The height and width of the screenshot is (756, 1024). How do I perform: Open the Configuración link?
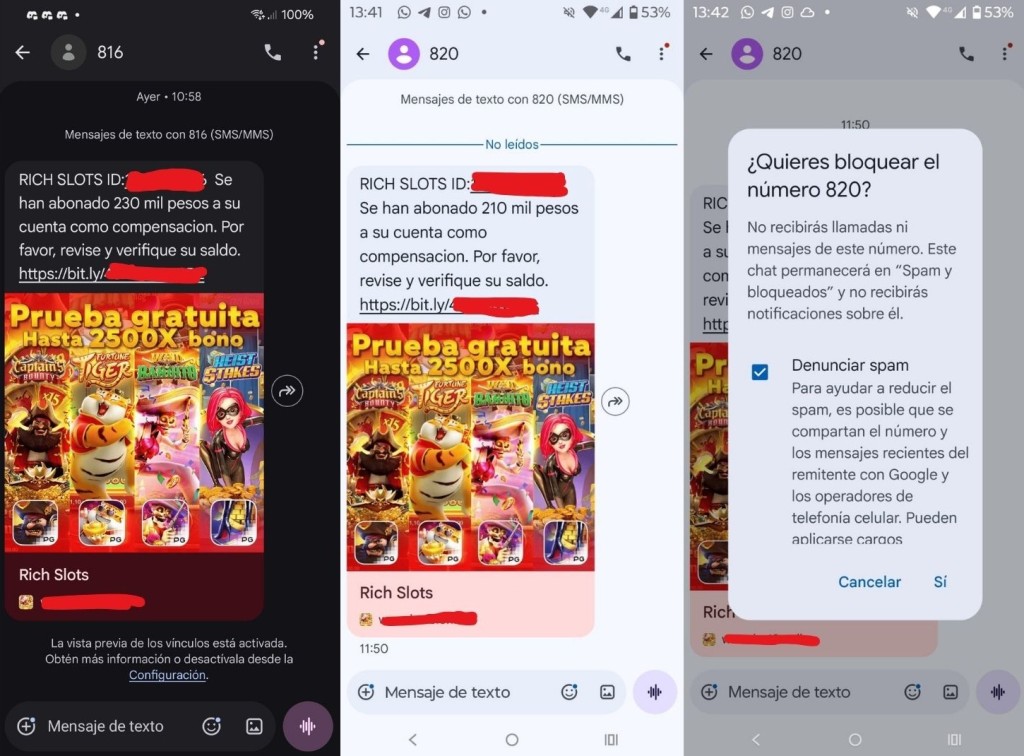tap(167, 675)
